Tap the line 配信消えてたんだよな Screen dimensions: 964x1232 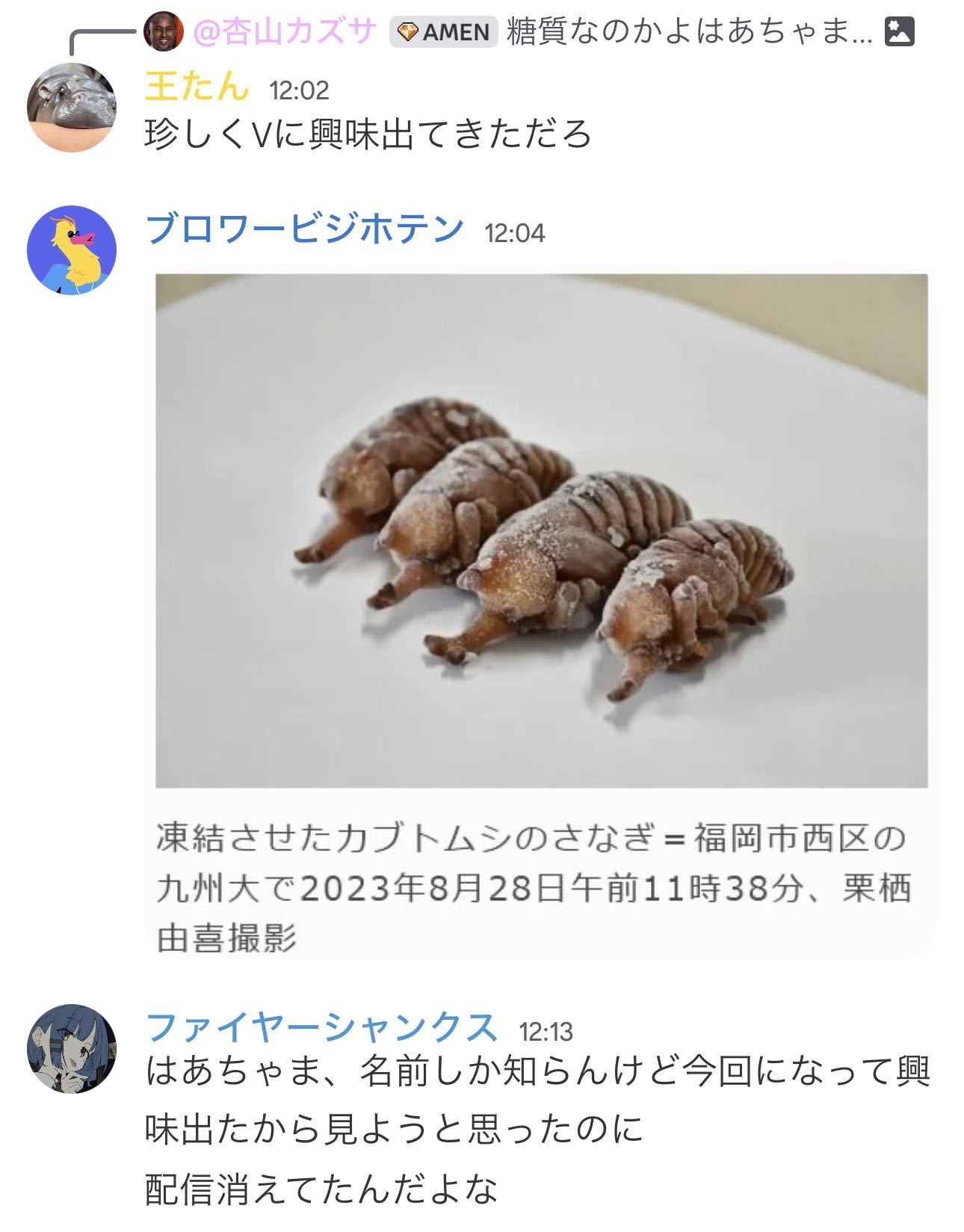click(321, 1189)
